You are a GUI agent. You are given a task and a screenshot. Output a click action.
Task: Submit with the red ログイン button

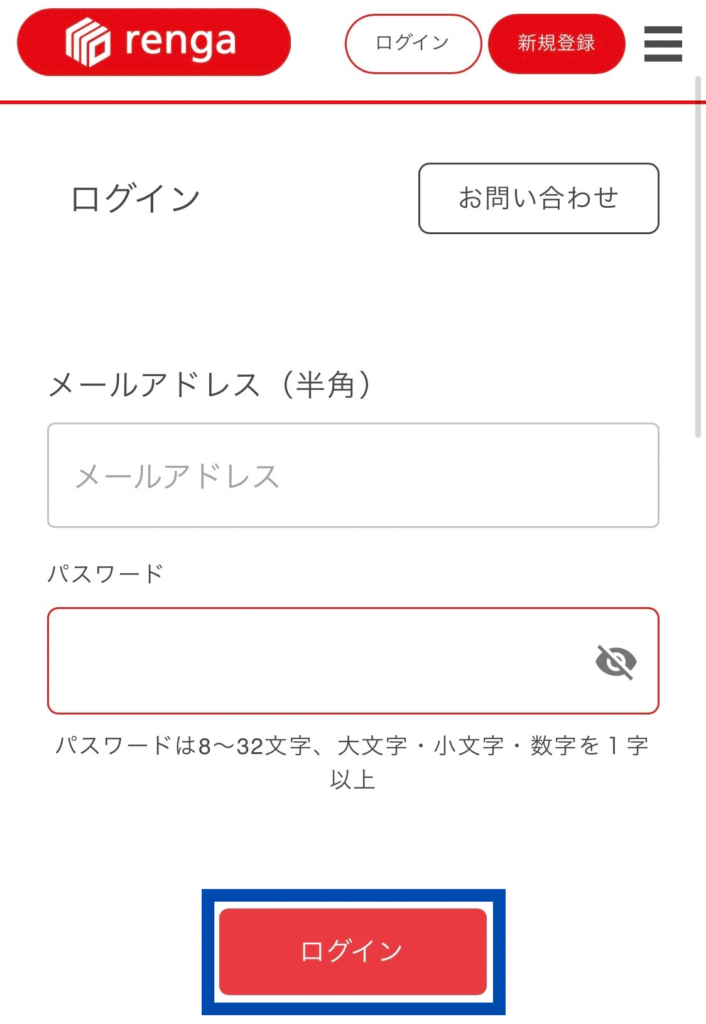pyautogui.click(x=353, y=951)
